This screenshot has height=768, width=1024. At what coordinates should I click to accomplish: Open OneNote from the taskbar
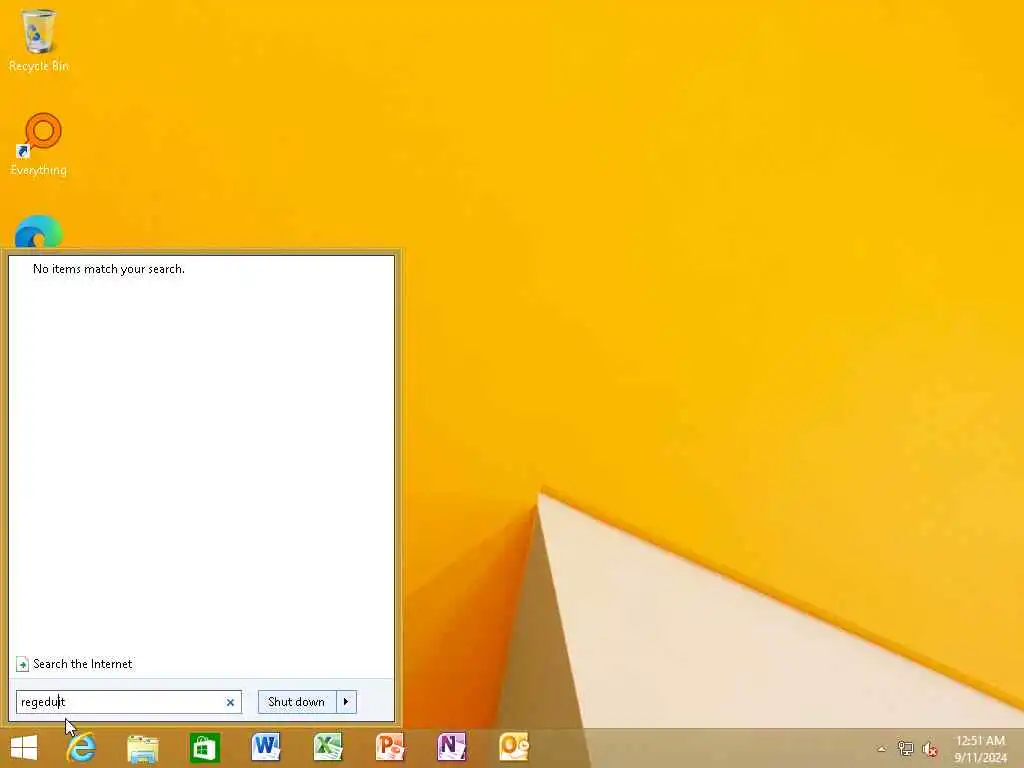(451, 748)
